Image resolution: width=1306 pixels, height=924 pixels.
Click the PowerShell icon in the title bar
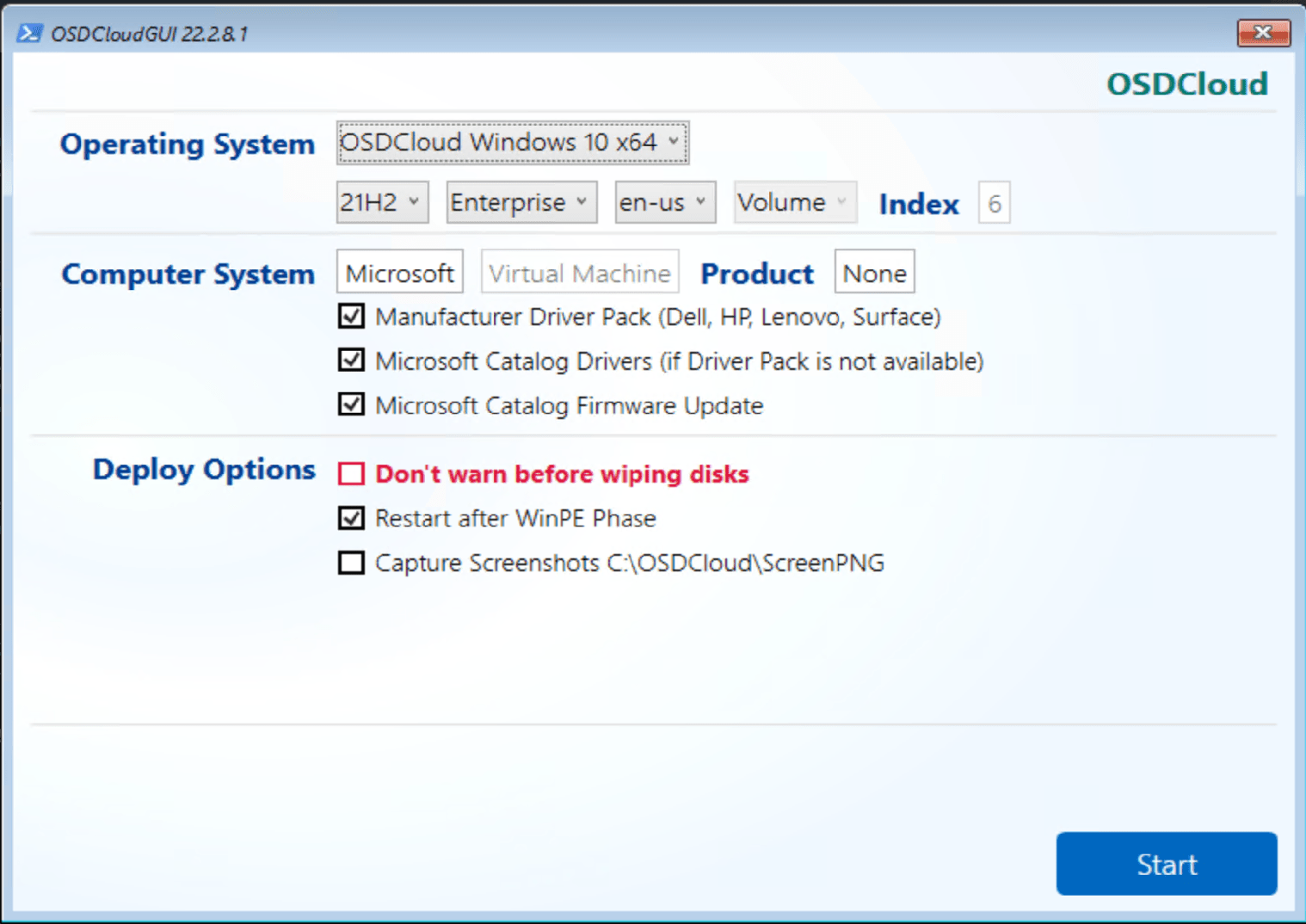coord(32,33)
